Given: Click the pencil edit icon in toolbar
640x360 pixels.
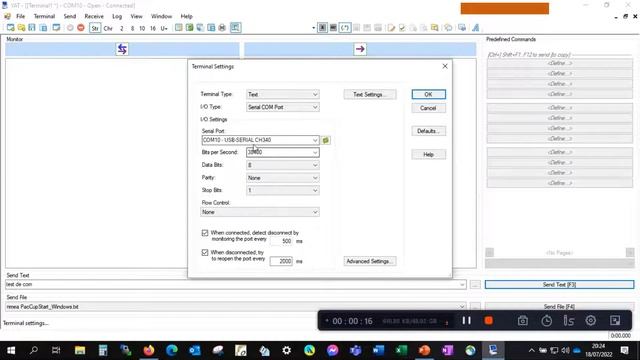Looking at the screenshot, I should point(391,28).
